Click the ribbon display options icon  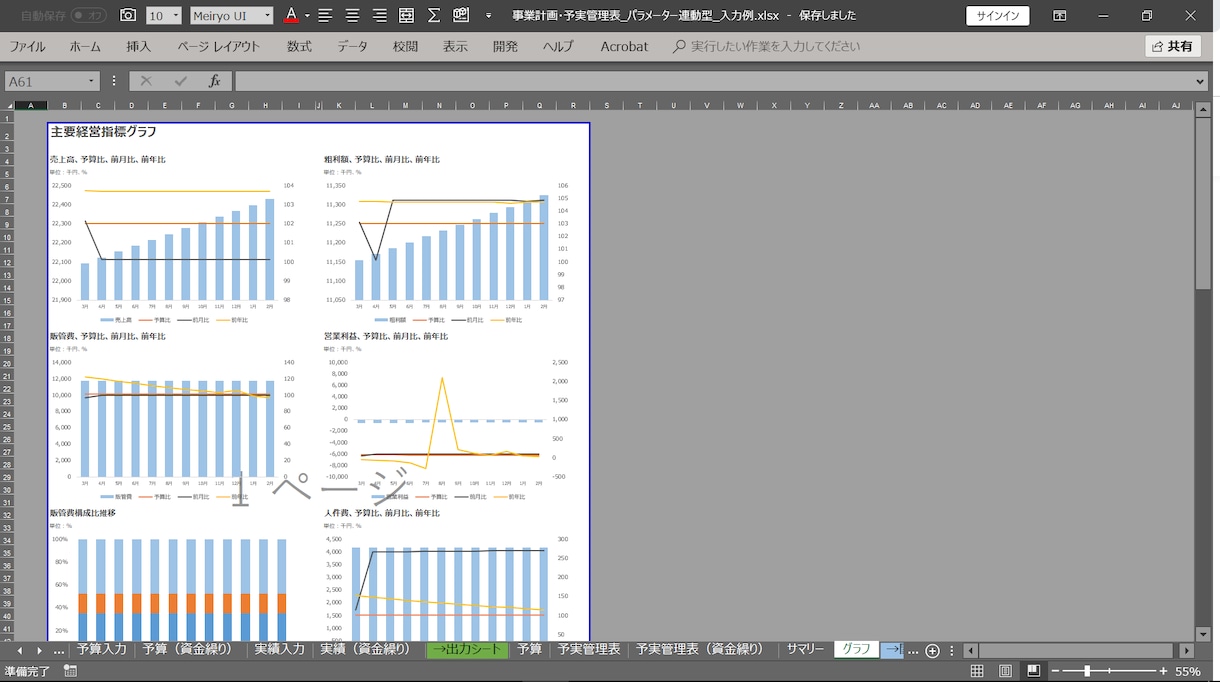[x=1059, y=16]
